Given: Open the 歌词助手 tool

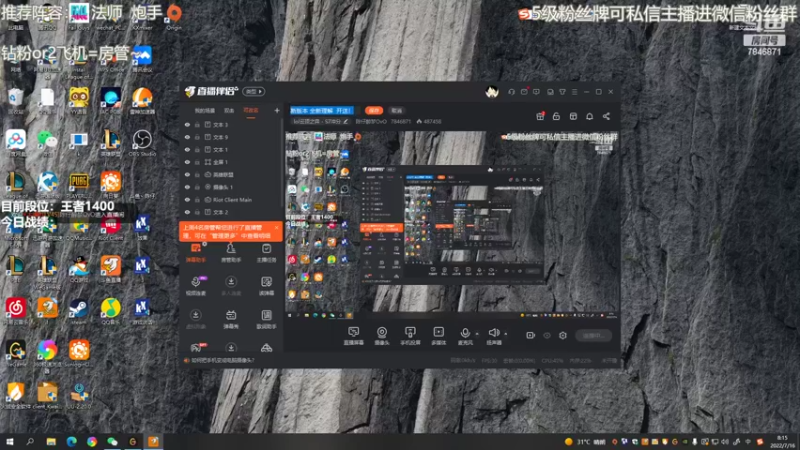Looking at the screenshot, I should tap(266, 319).
